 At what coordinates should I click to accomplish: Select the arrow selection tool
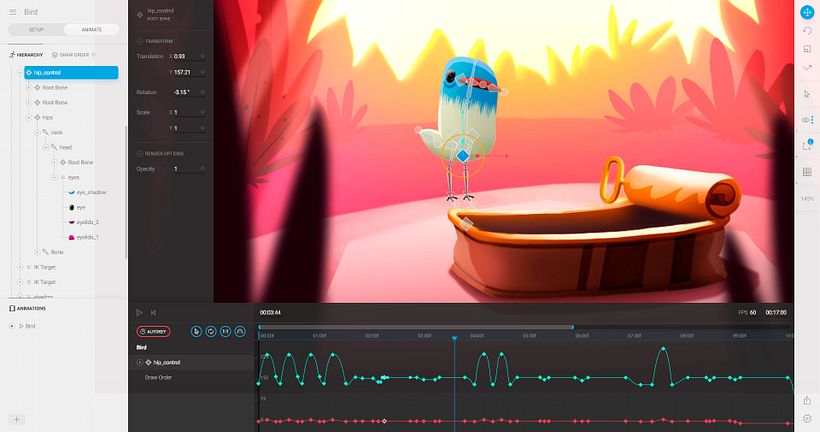807,94
